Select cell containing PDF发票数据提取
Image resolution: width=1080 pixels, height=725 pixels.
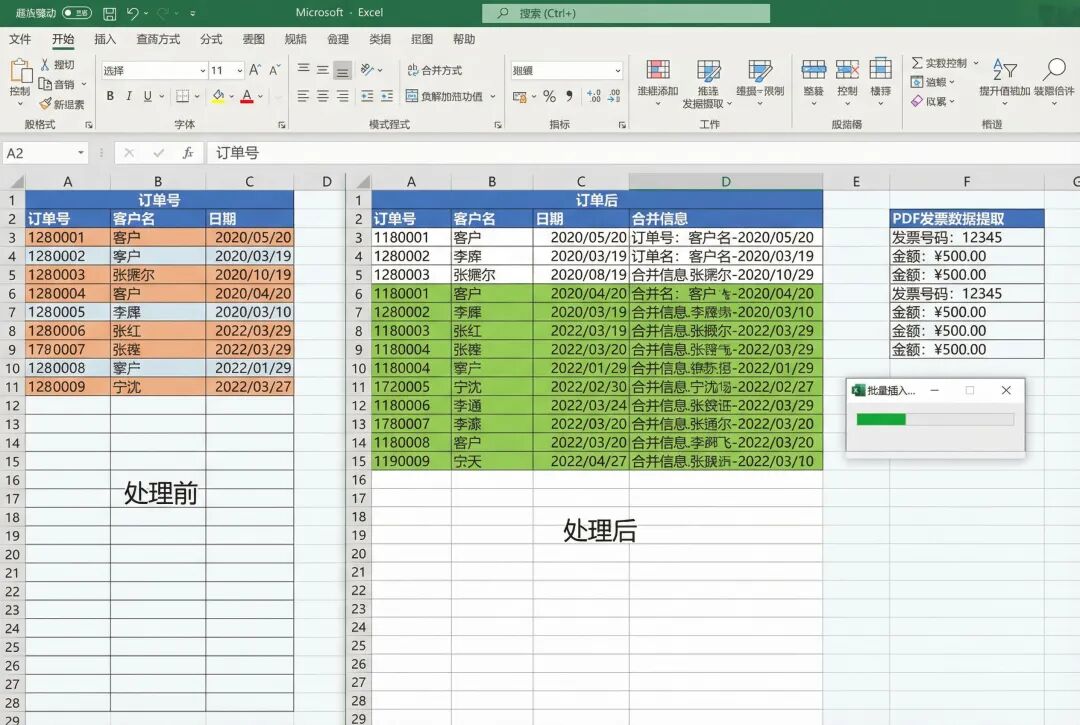pos(966,219)
